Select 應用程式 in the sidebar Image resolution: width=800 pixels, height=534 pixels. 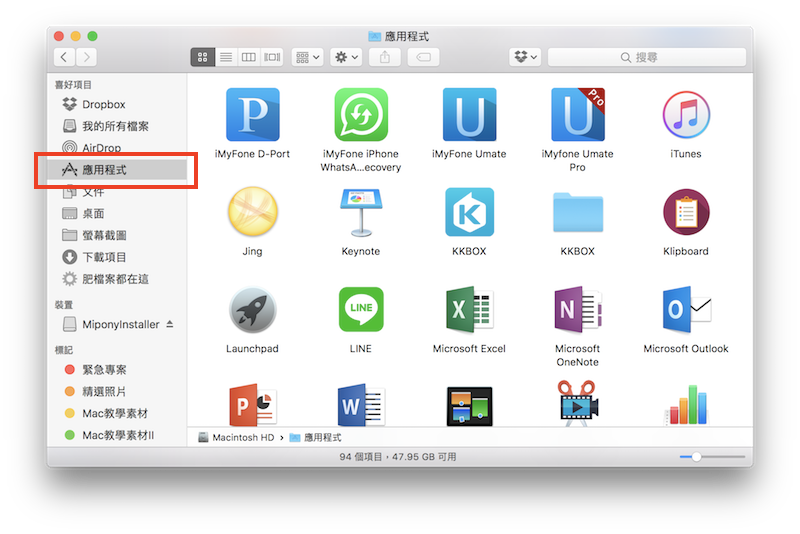117,170
